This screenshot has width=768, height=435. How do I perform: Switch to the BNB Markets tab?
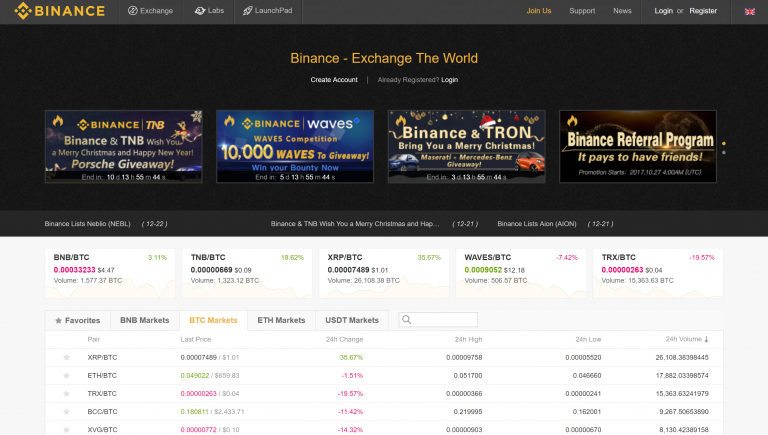pyautogui.click(x=145, y=320)
